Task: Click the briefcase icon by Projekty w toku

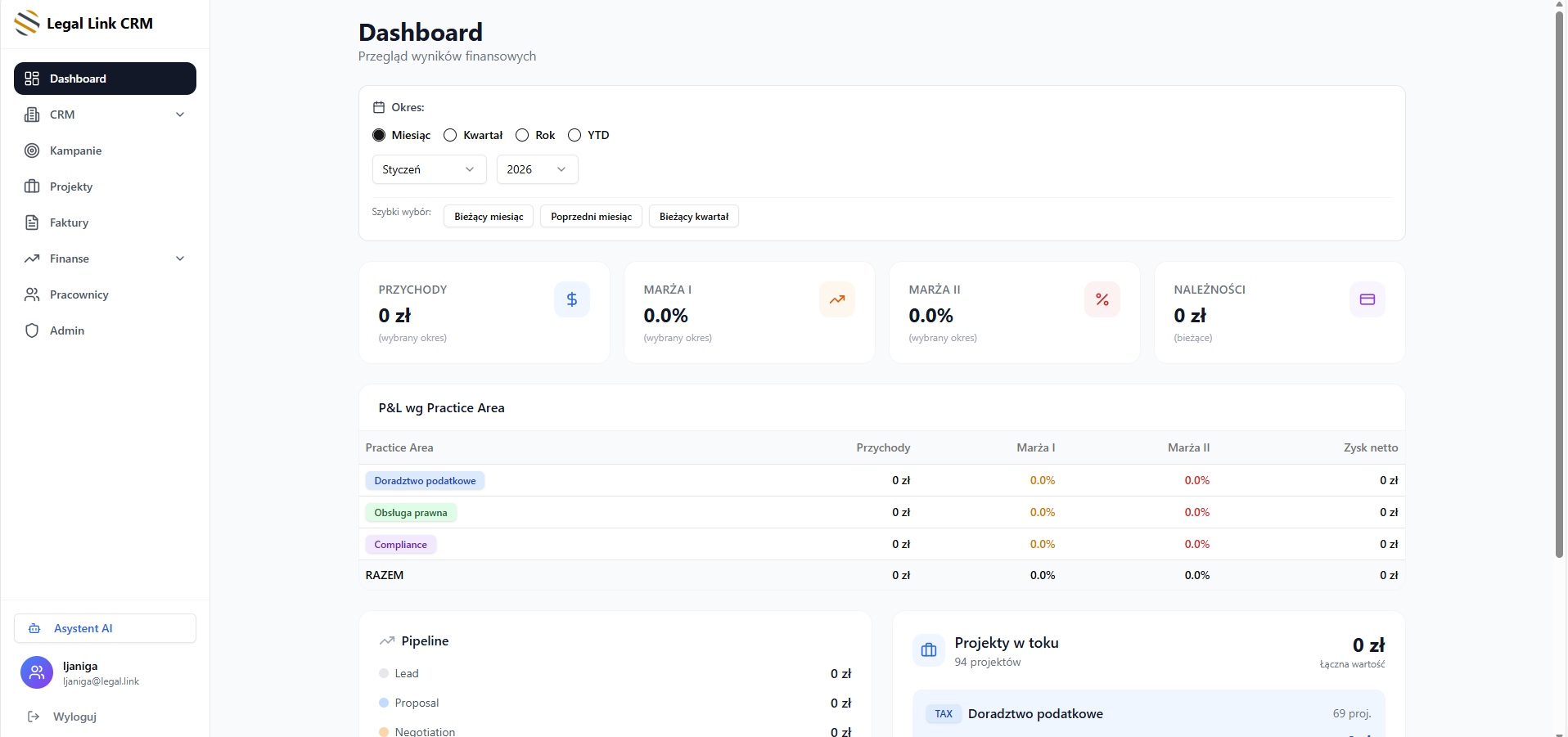Action: pyautogui.click(x=929, y=650)
